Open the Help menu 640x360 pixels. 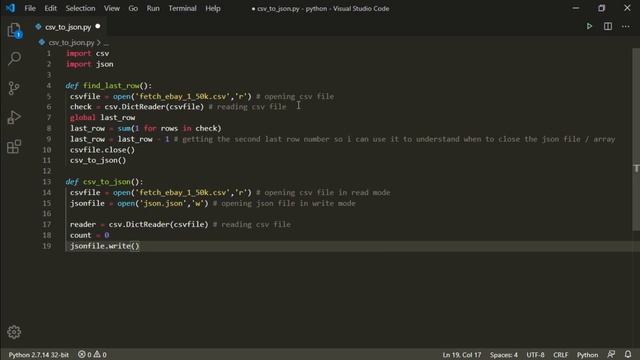pyautogui.click(x=213, y=8)
